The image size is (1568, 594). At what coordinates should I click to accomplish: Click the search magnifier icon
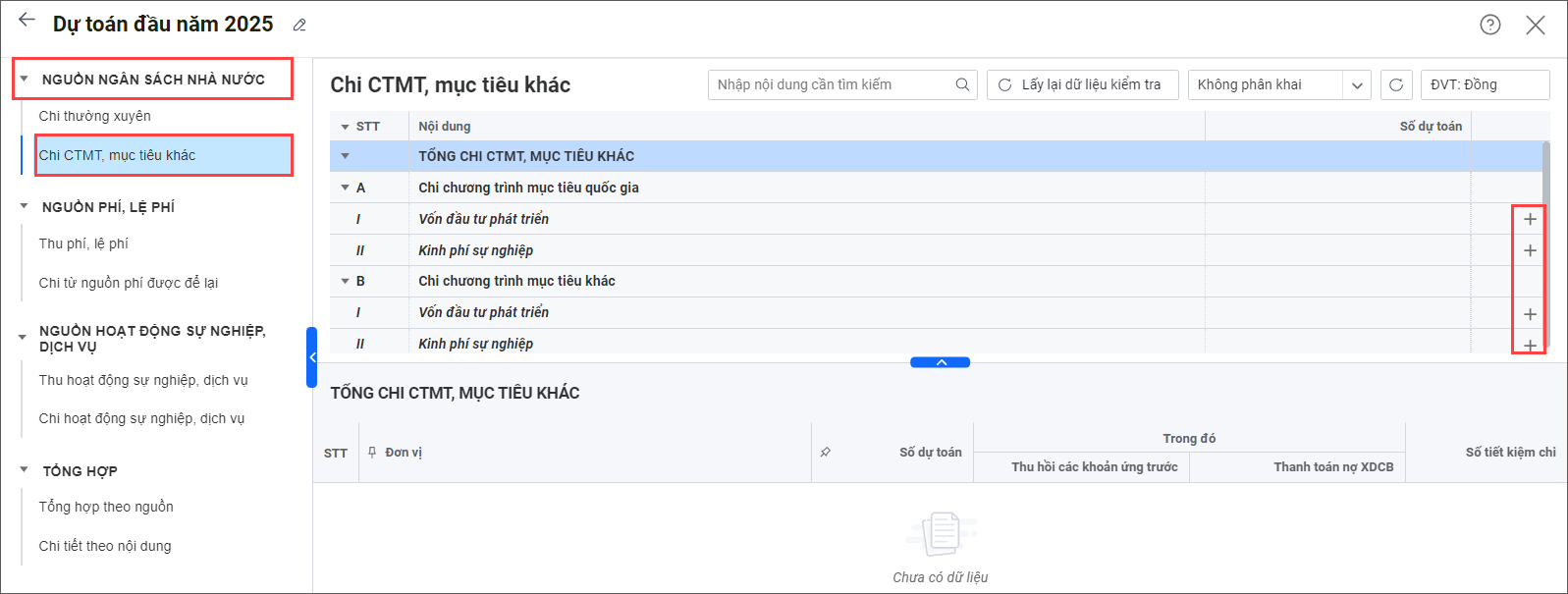pyautogui.click(x=962, y=85)
